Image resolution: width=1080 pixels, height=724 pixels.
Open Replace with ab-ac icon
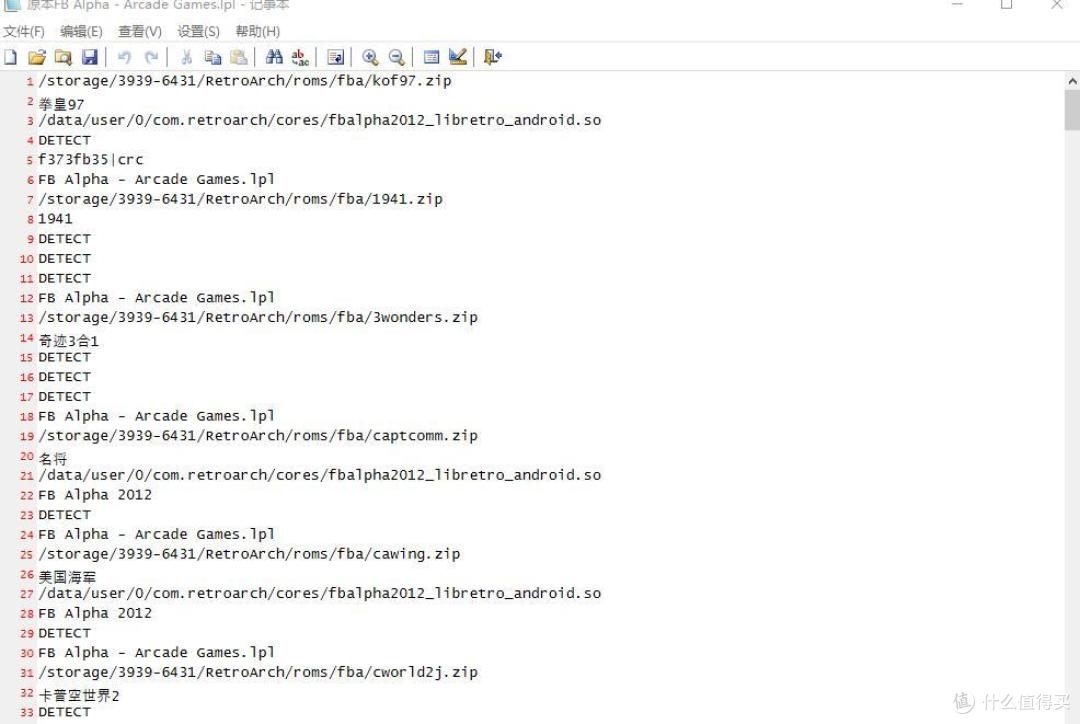pos(300,57)
